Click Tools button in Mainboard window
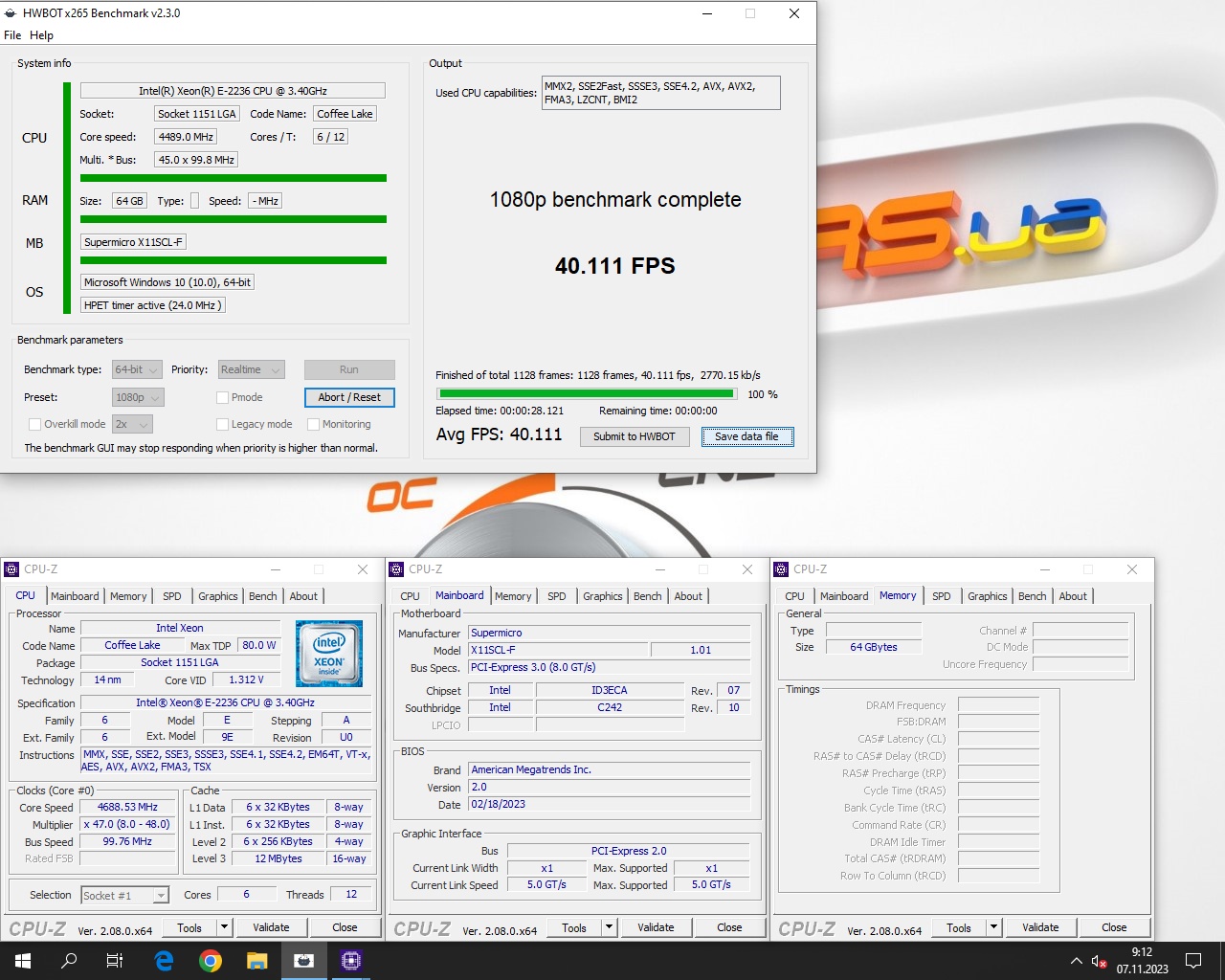Viewport: 1225px width, 980px height. coord(574,927)
